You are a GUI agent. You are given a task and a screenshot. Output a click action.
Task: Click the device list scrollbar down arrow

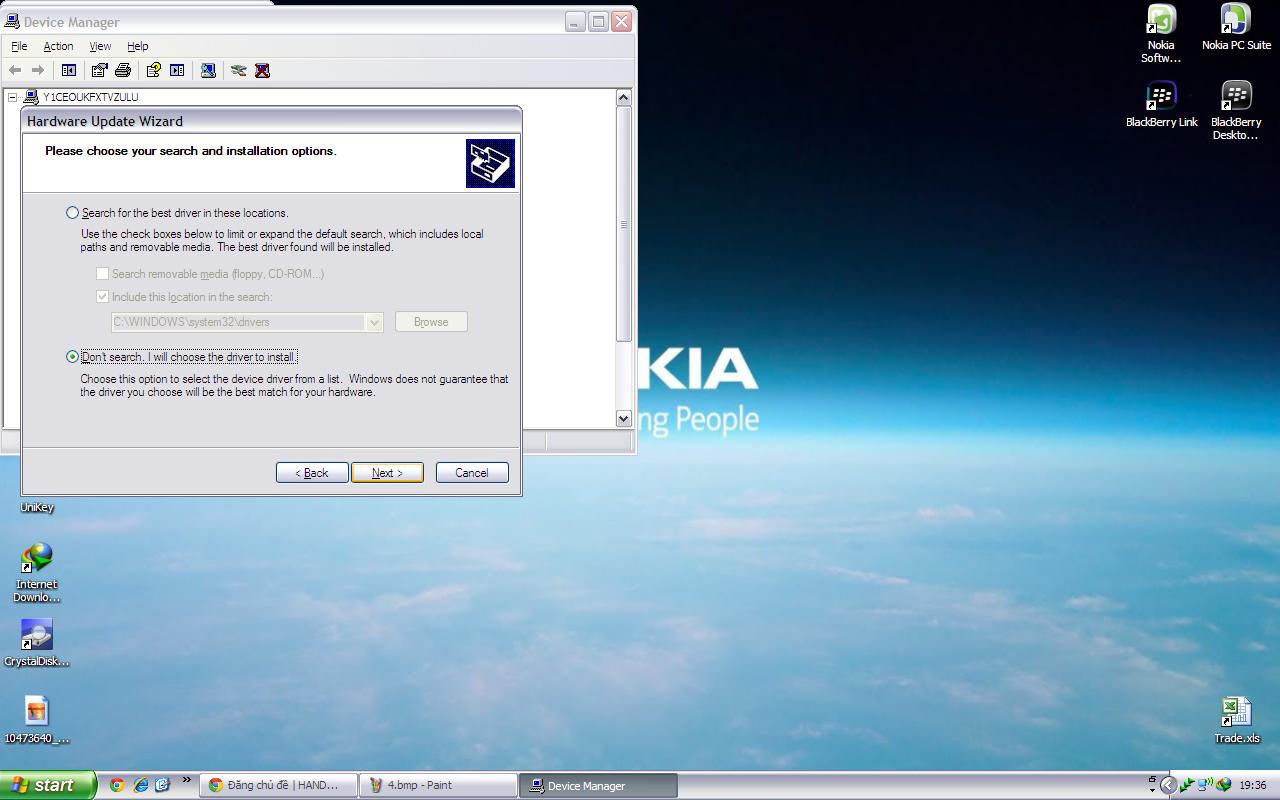point(624,418)
